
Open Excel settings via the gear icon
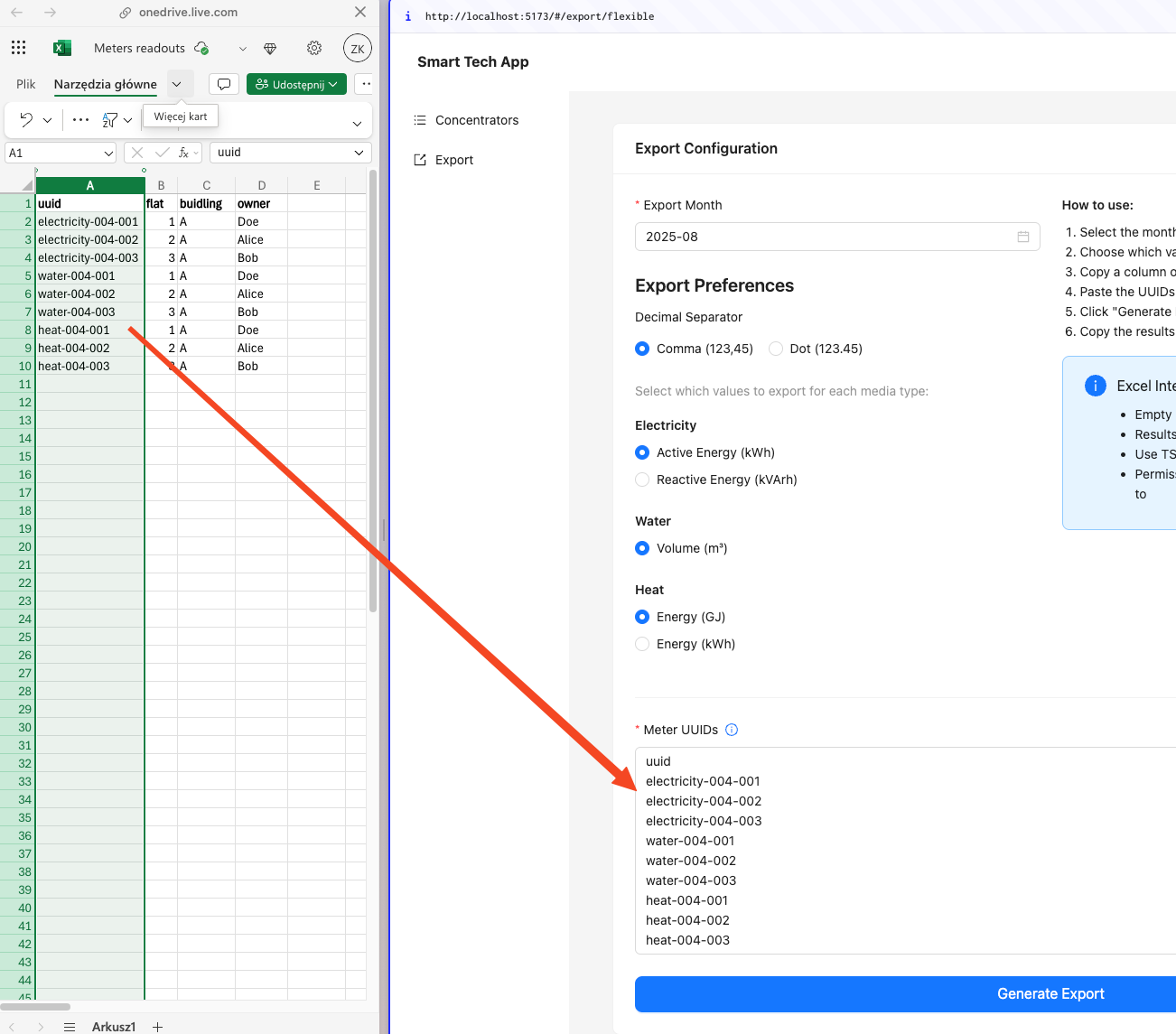(313, 48)
